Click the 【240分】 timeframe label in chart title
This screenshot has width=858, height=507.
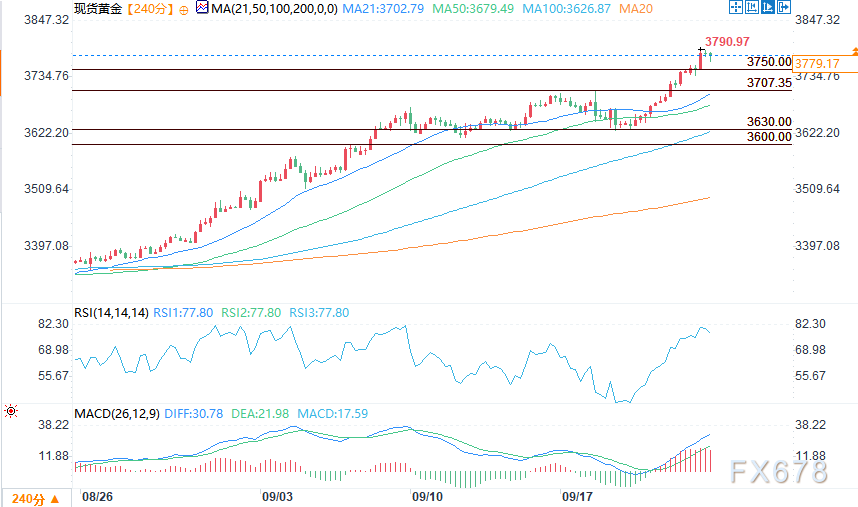tap(148, 9)
